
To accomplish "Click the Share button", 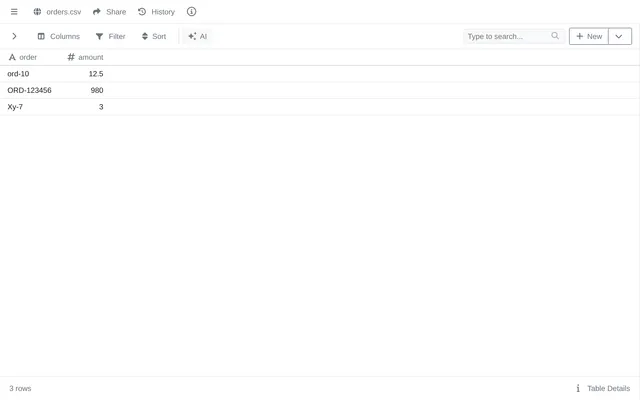I will click(109, 12).
